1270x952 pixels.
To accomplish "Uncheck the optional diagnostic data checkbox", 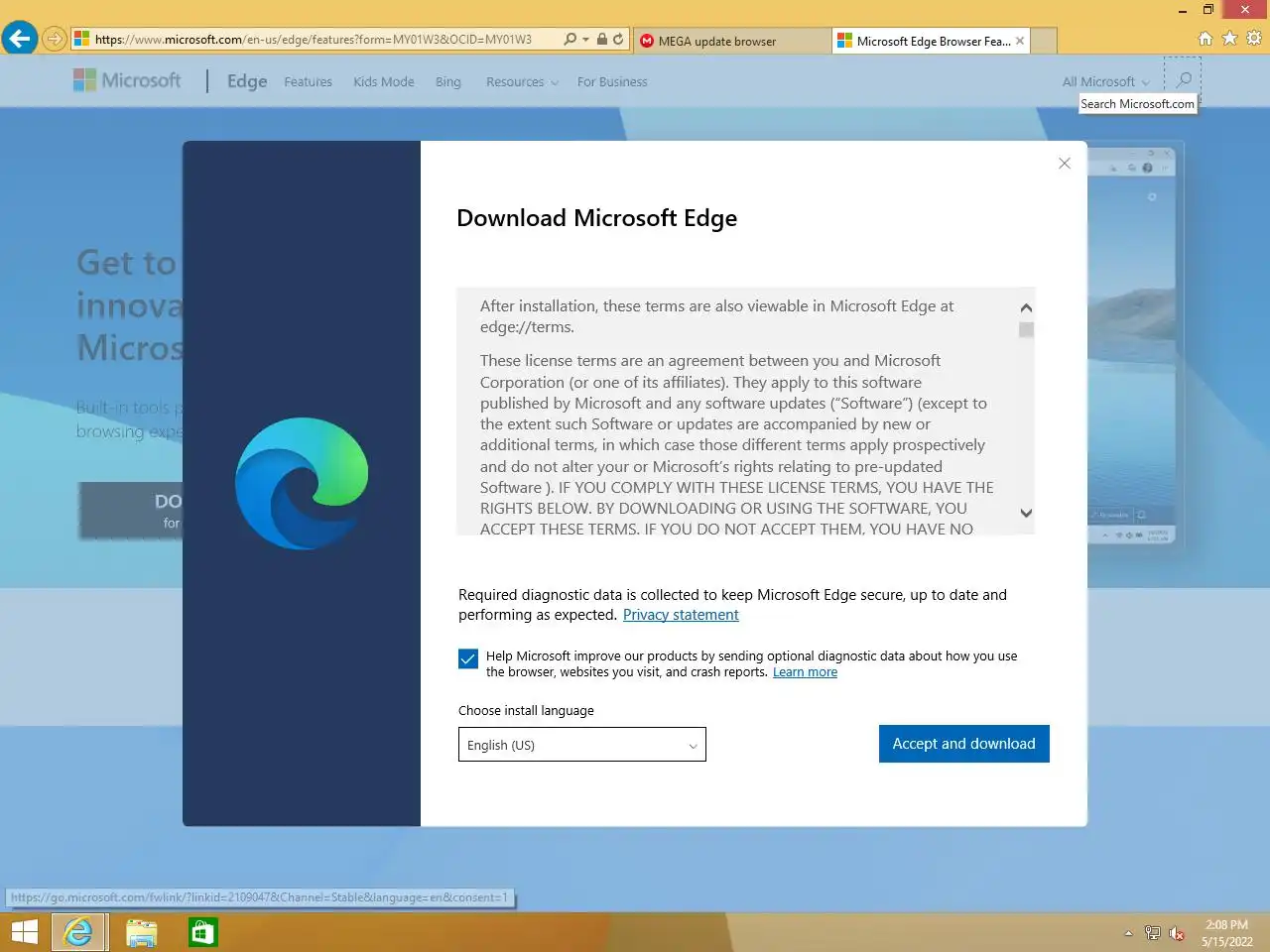I will point(468,659).
